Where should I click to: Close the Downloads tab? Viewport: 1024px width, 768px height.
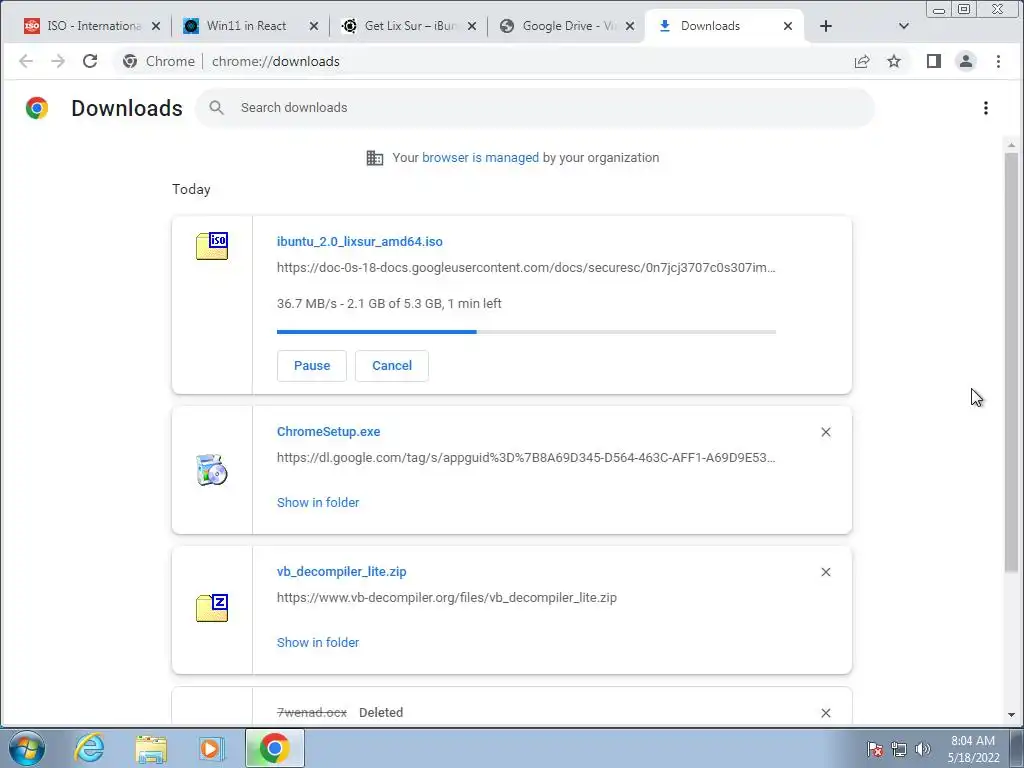tap(788, 26)
